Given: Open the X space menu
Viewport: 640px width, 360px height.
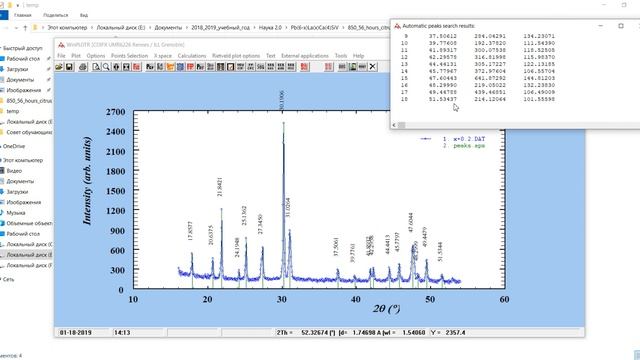Looking at the screenshot, I should tap(162, 56).
